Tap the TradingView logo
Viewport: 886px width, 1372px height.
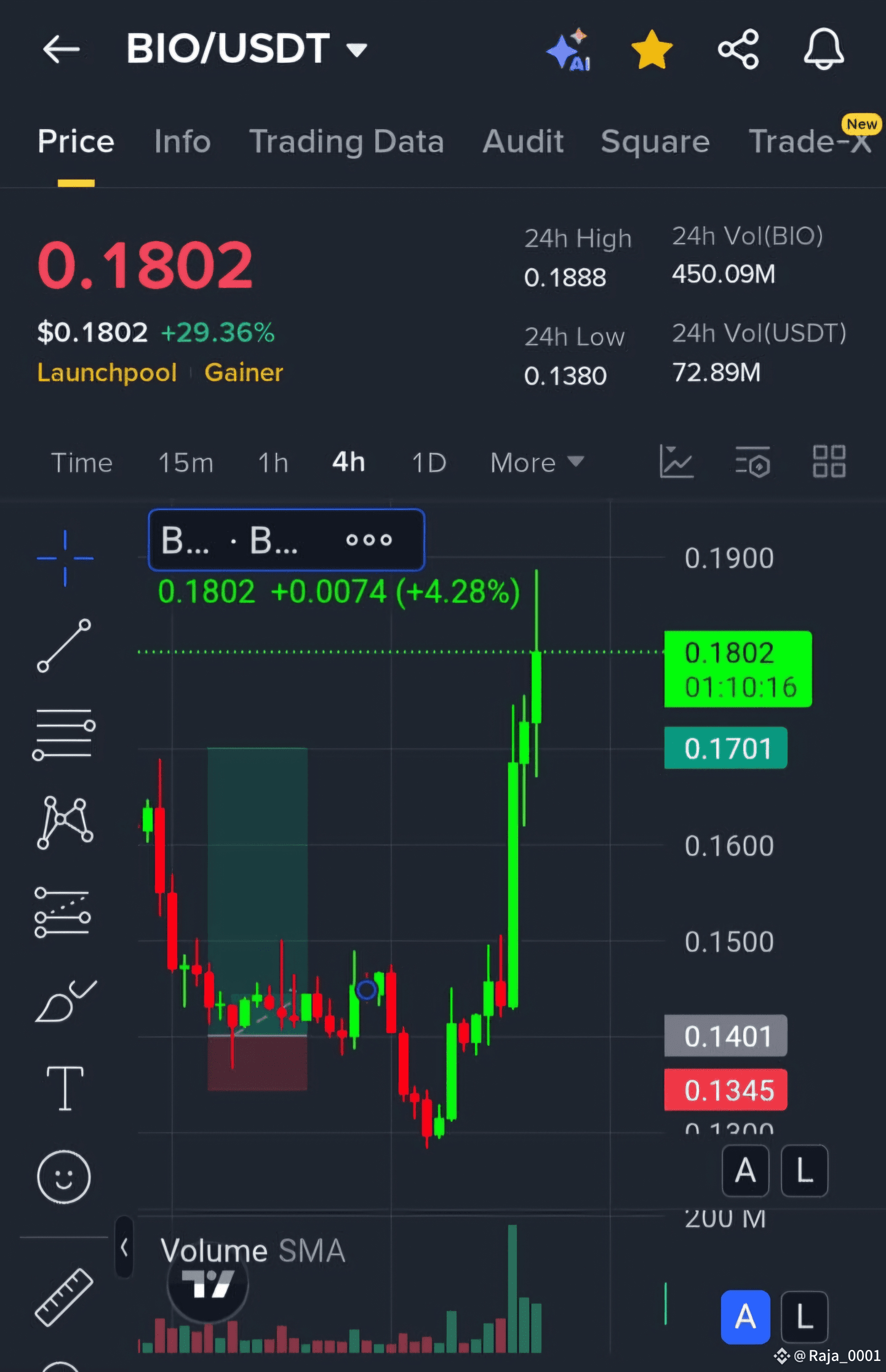click(x=208, y=1283)
